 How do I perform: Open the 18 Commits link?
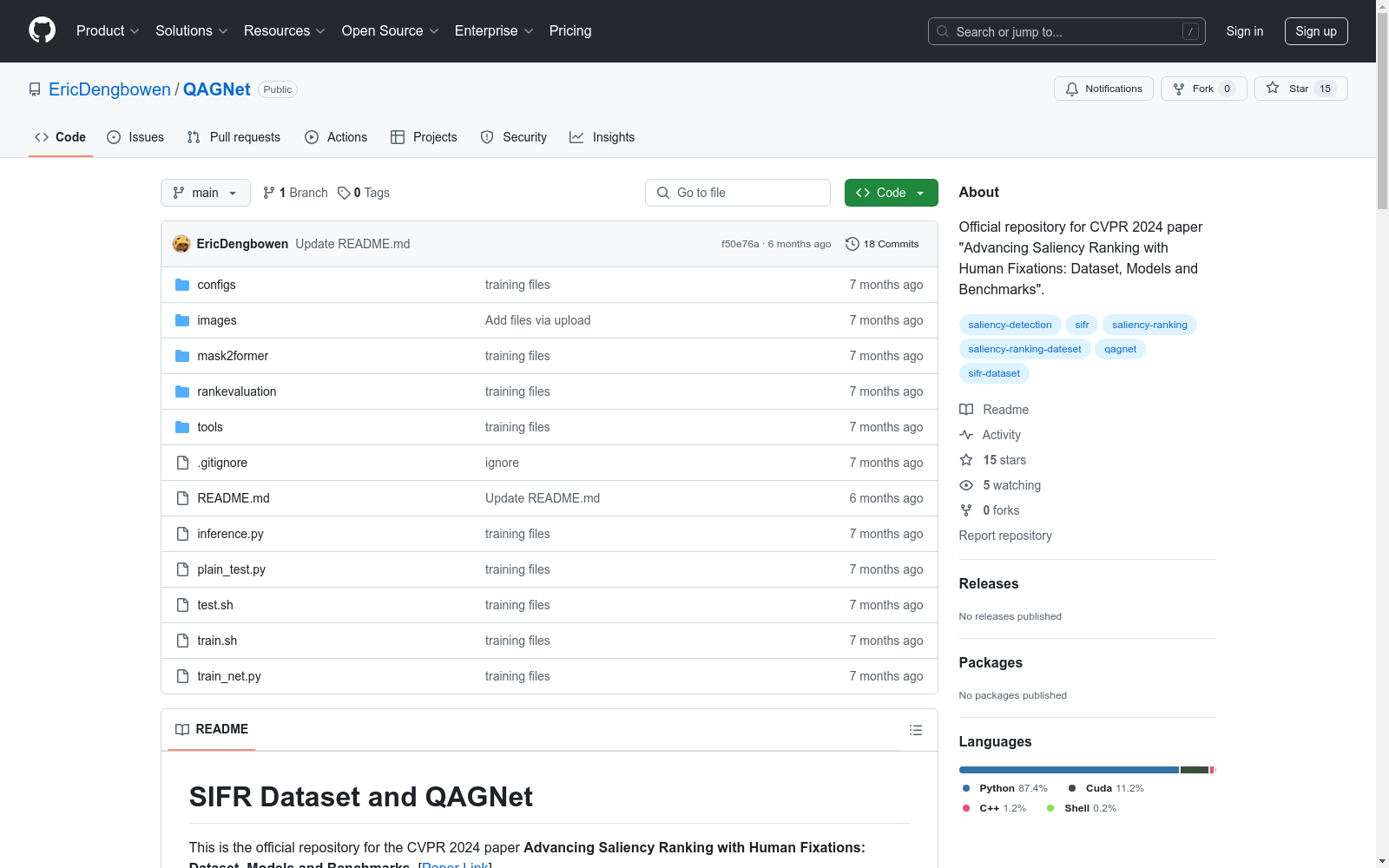coord(882,244)
